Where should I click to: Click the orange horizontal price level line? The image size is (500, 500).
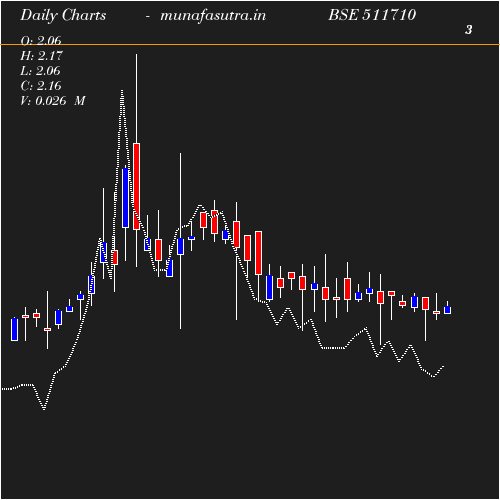click(250, 44)
